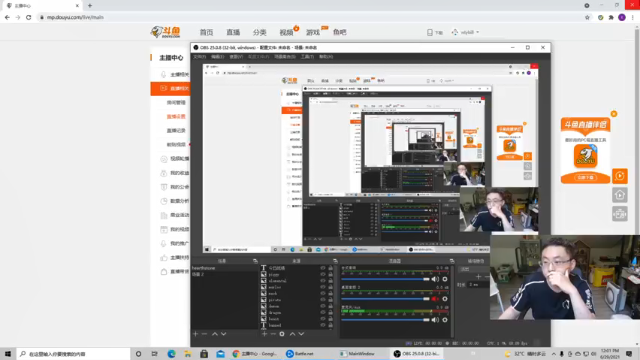Image resolution: width=640 pixels, height=360 pixels.
Task: Show hidden system tray icons chevron
Action: [553, 353]
